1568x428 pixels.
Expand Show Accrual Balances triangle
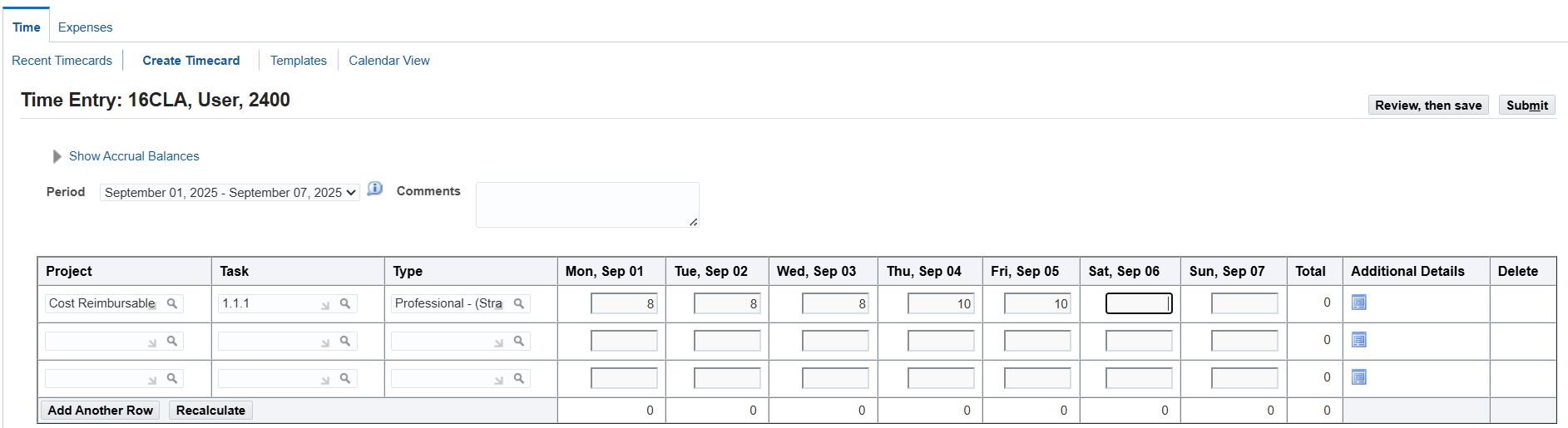pyautogui.click(x=57, y=156)
